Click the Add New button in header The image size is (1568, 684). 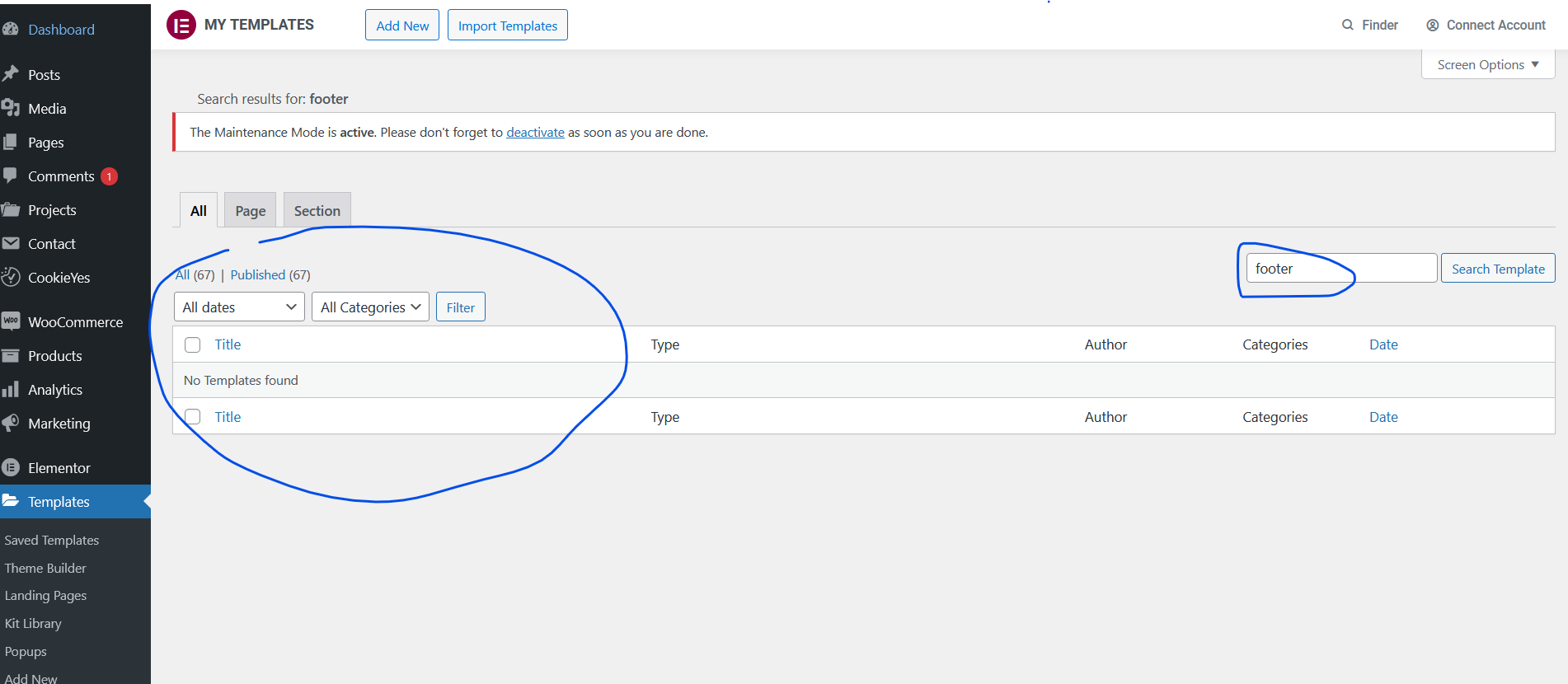[402, 25]
